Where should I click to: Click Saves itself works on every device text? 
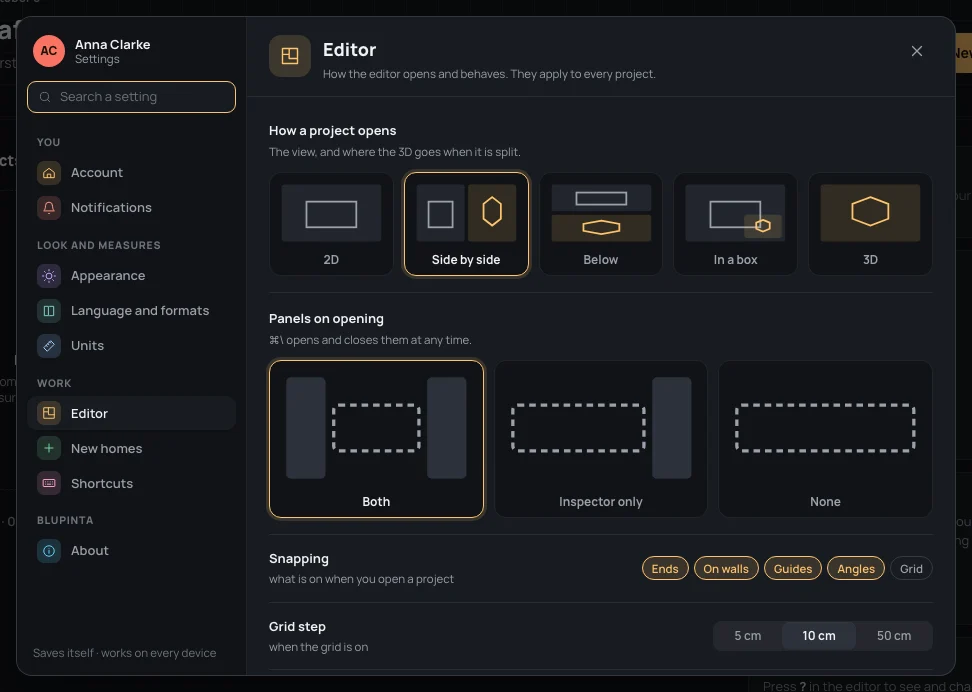(125, 653)
